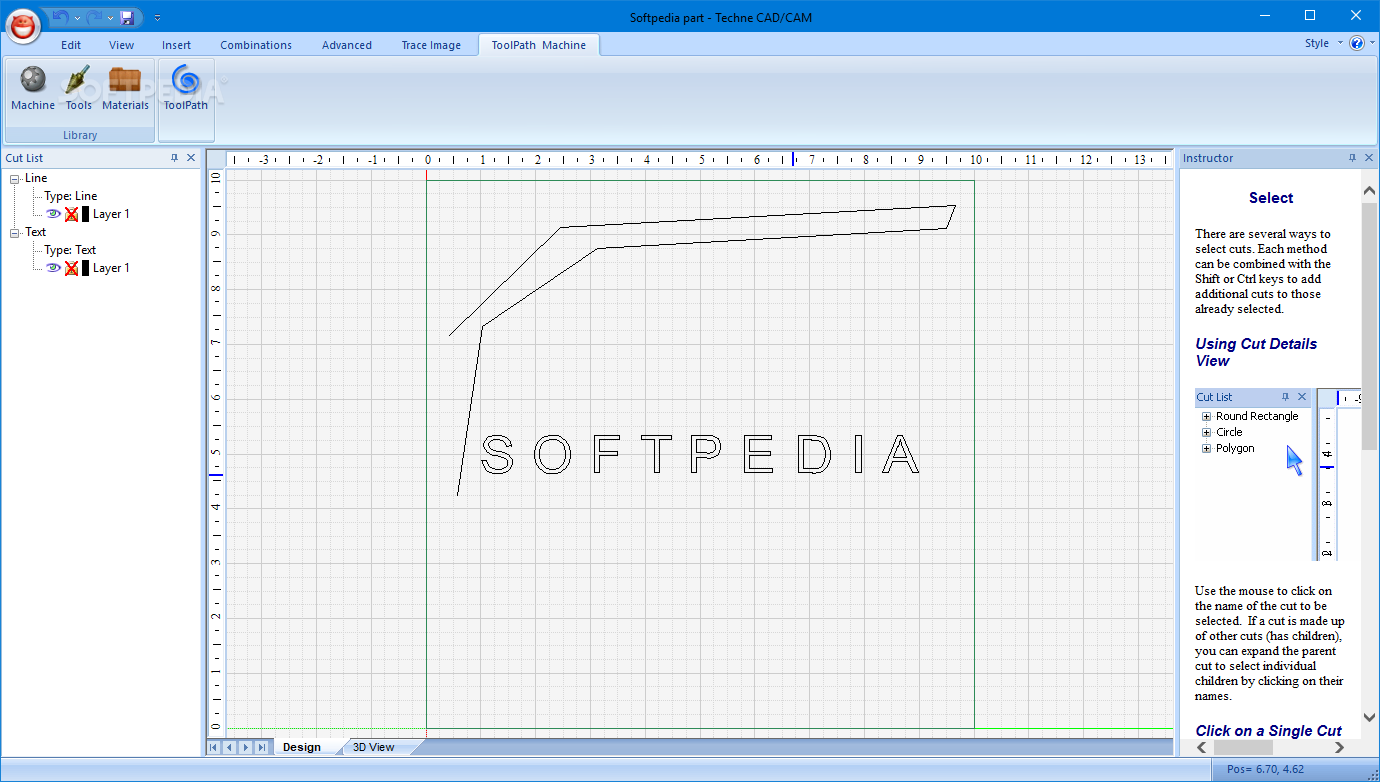Viewport: 1380px width, 782px height.
Task: Select the Line item in Cut List
Action: tap(36, 178)
